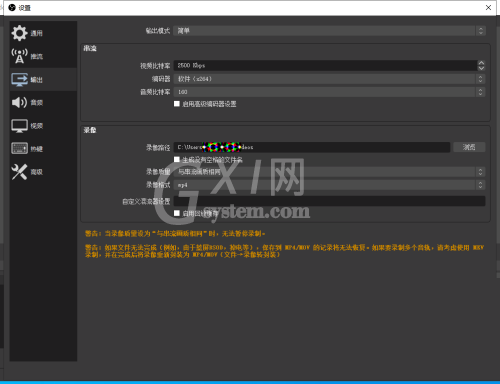This screenshot has width=500, height=384.
Task: Click the OBS logo in the title bar
Action: [x=12, y=8]
